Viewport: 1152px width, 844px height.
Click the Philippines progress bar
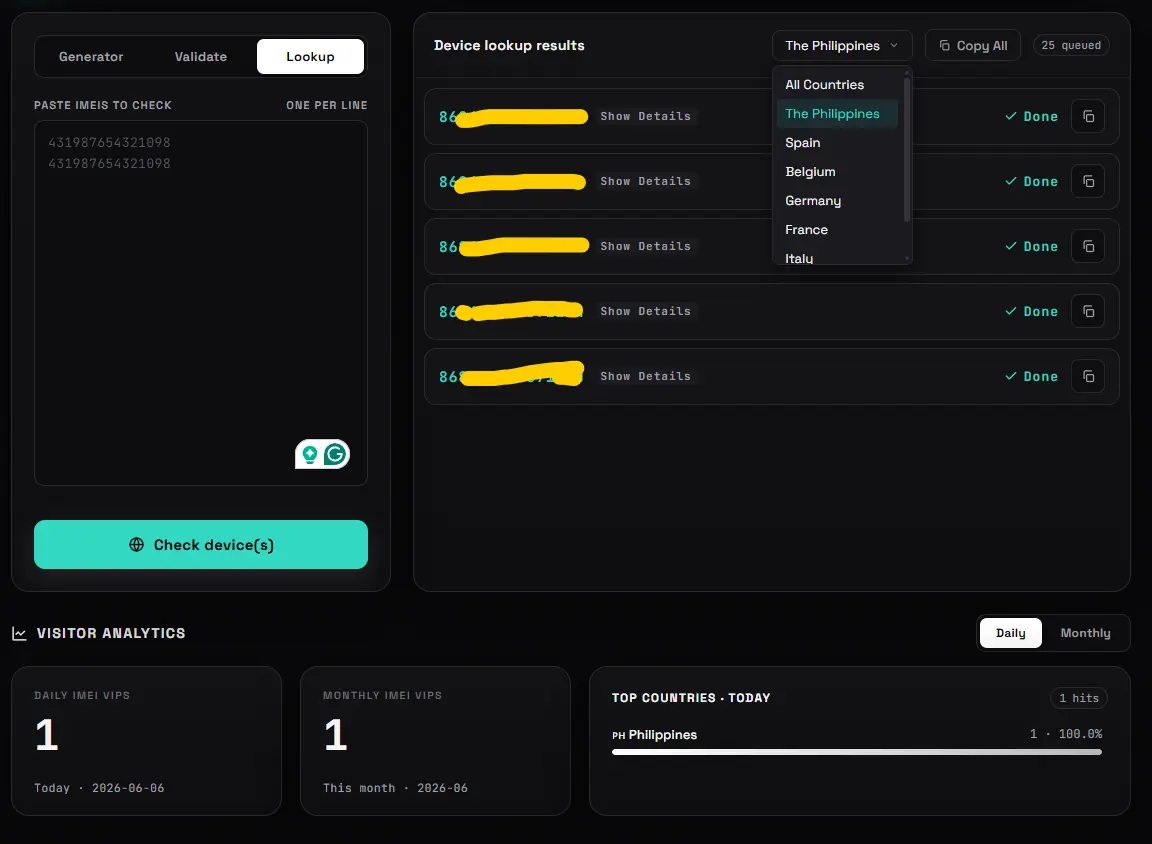(857, 752)
